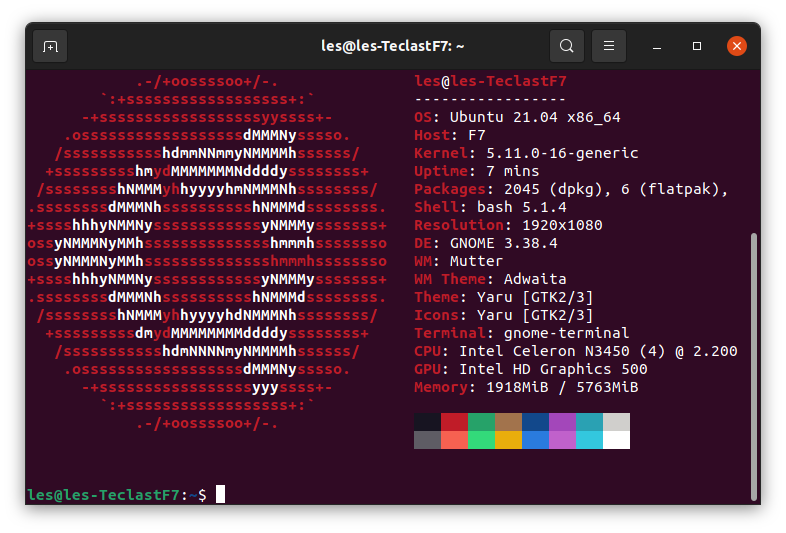This screenshot has width=786, height=533.
Task: Click the Kernel: 5.11.0-16-generic line
Action: (x=526, y=153)
